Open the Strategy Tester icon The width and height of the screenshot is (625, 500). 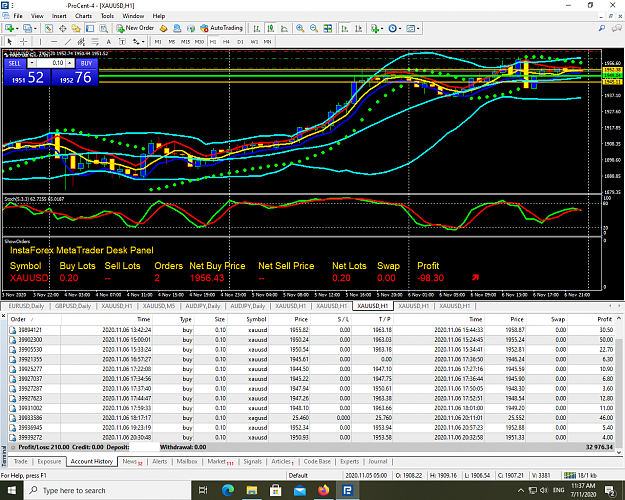pyautogui.click(x=104, y=28)
